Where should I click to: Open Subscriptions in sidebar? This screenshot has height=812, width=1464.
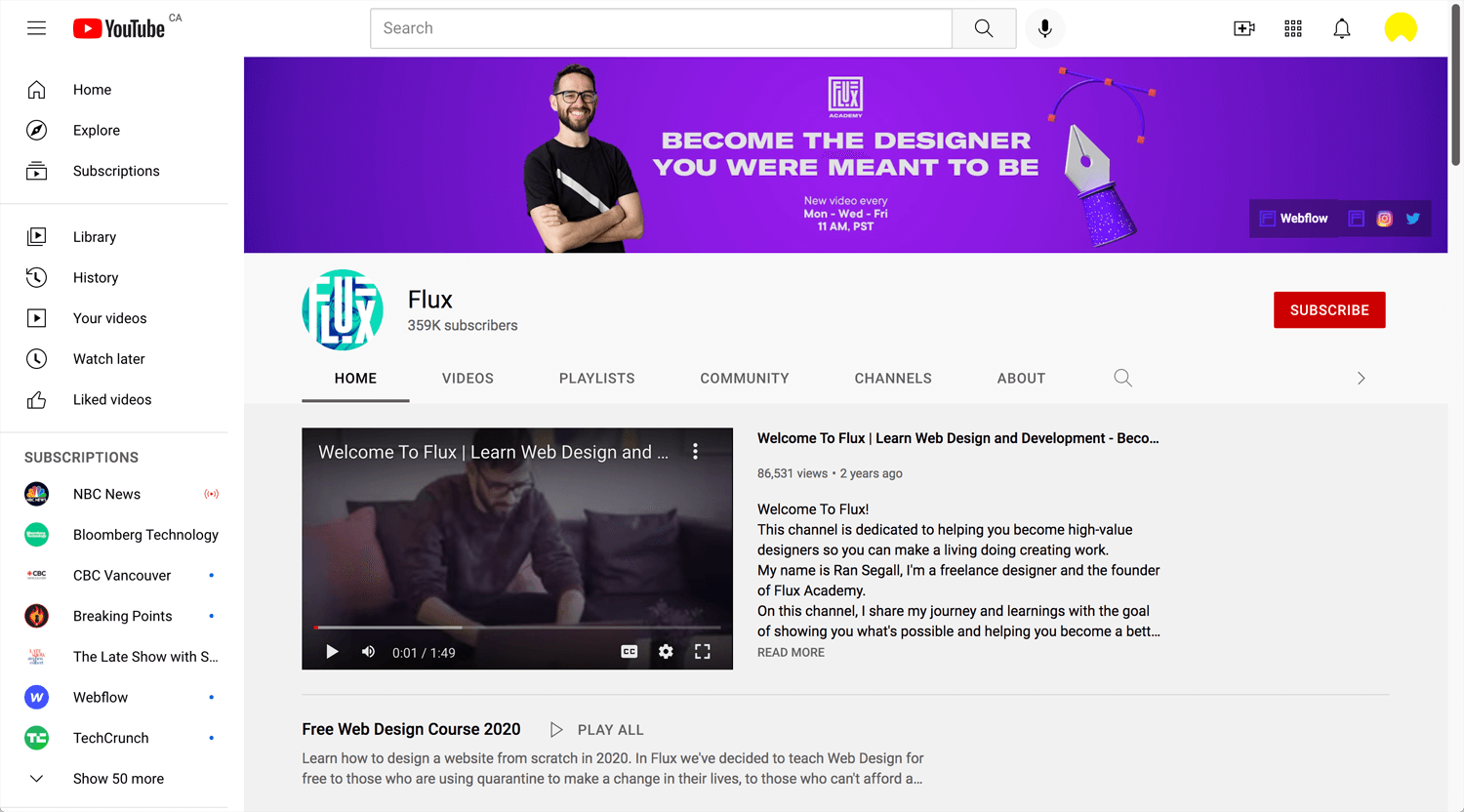click(x=114, y=171)
